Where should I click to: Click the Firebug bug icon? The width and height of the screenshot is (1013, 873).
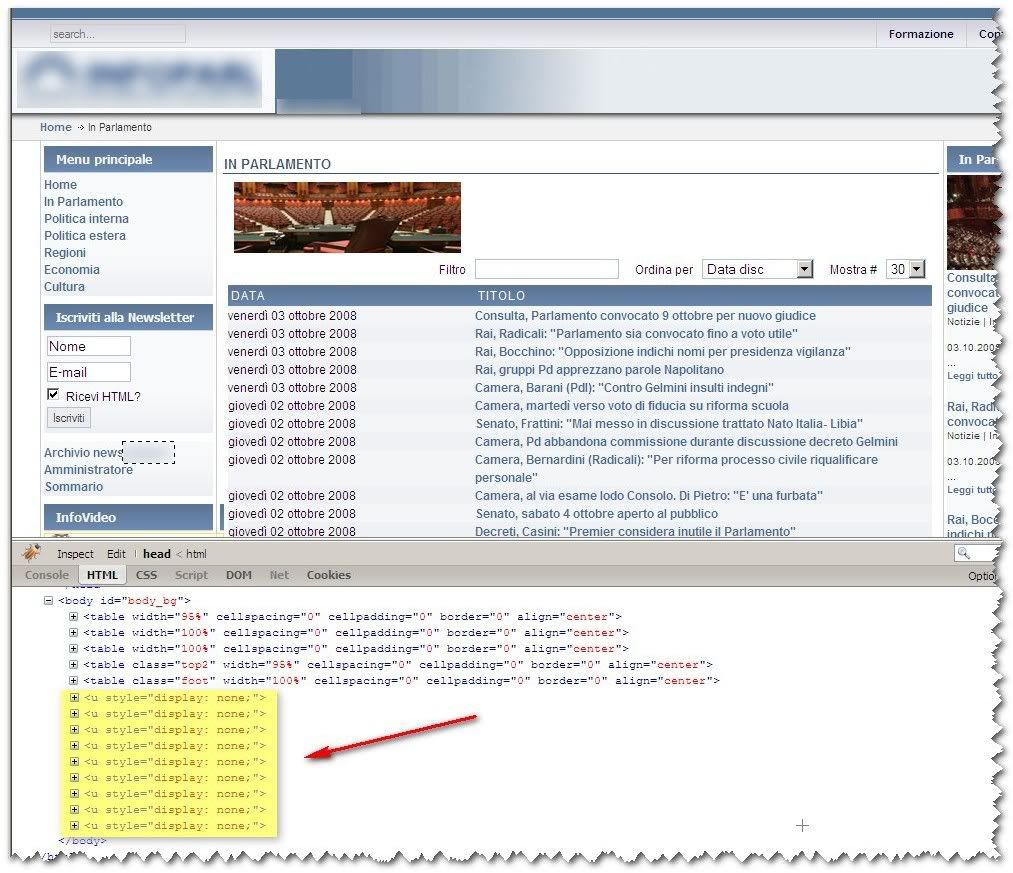33,553
